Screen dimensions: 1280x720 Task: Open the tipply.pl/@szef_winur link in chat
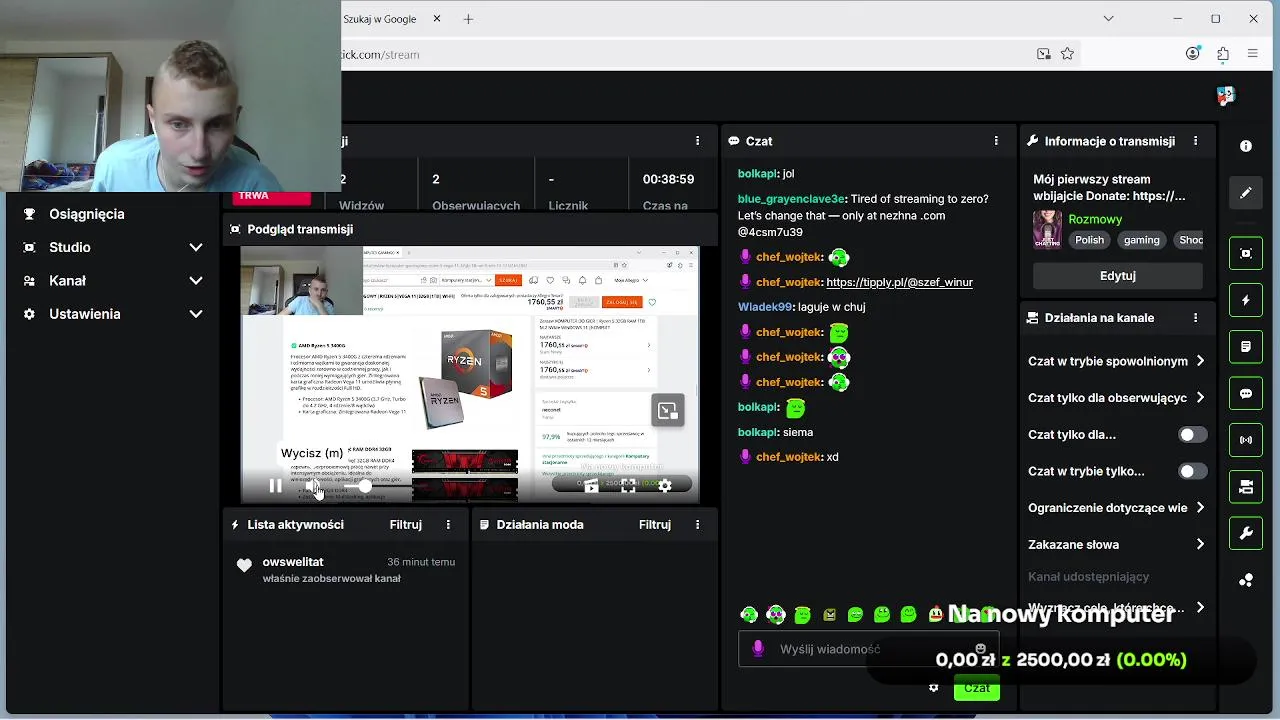pyautogui.click(x=899, y=282)
